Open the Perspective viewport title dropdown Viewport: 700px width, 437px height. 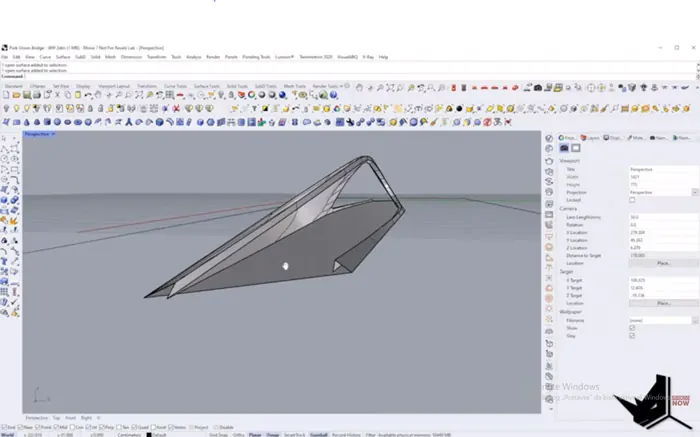tap(53, 134)
